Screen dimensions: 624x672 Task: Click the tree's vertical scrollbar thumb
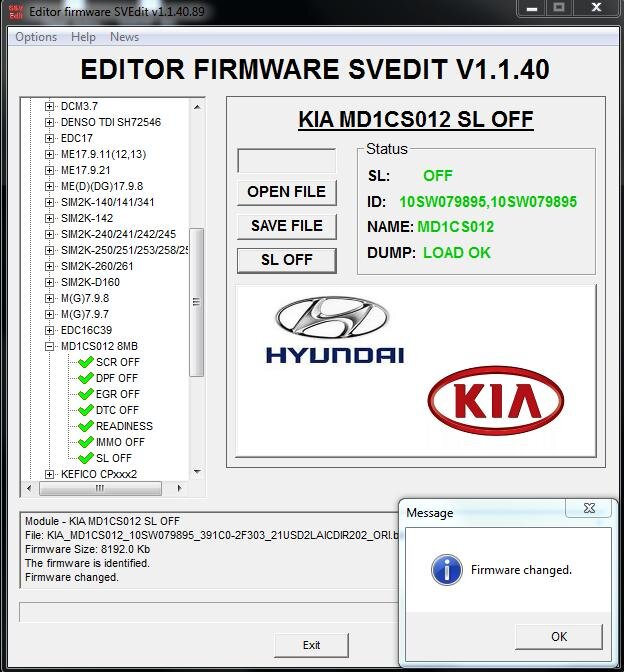pos(197,302)
